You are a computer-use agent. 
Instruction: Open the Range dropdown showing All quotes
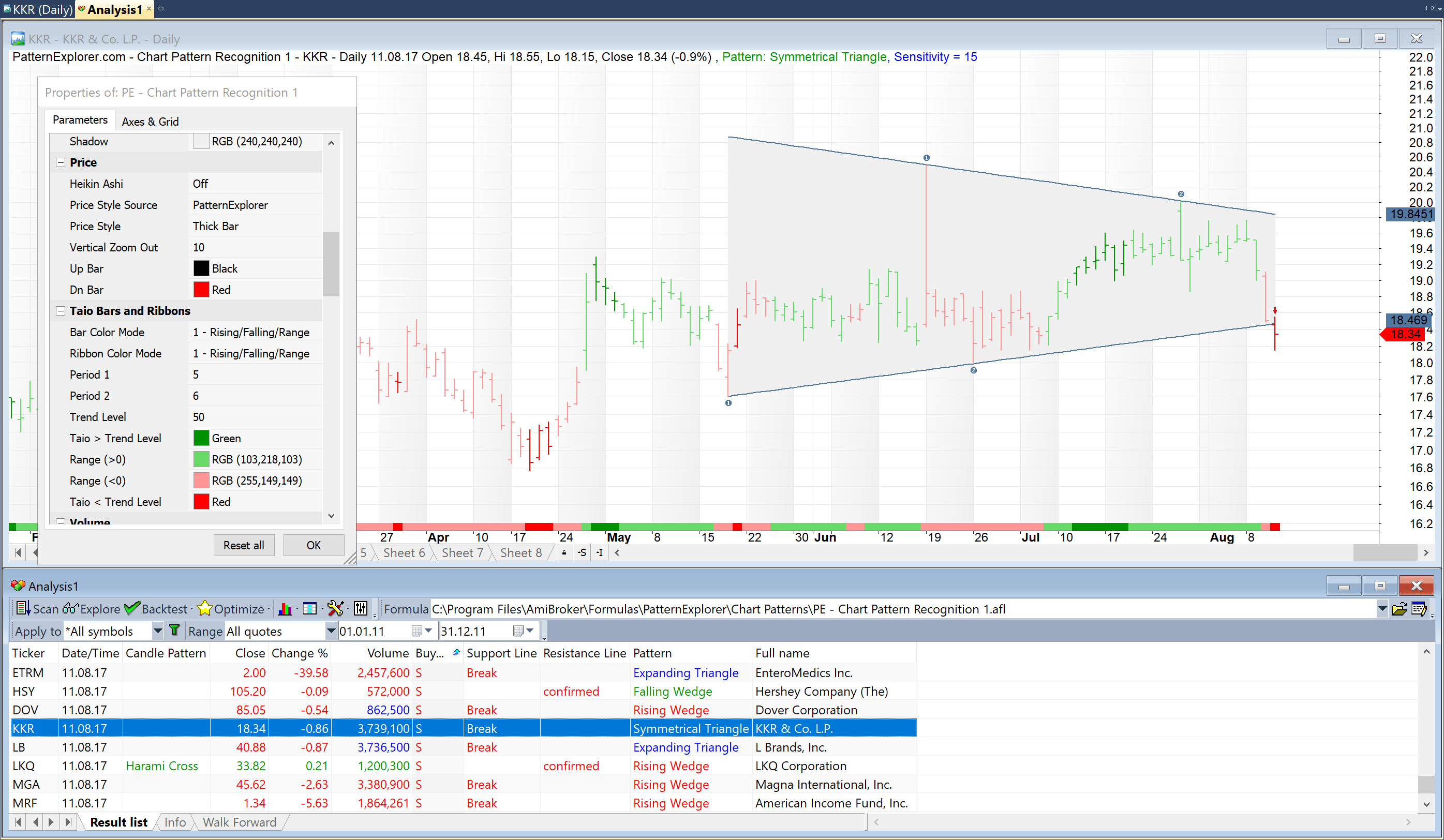point(331,631)
